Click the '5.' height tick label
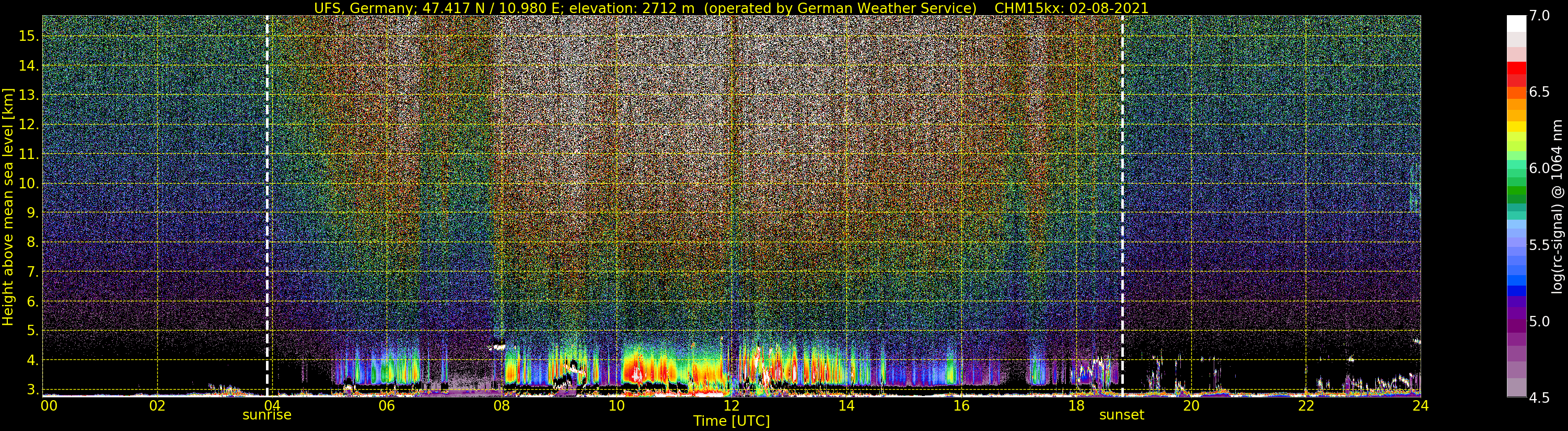Screen dimensions: 1568x431 [32, 331]
